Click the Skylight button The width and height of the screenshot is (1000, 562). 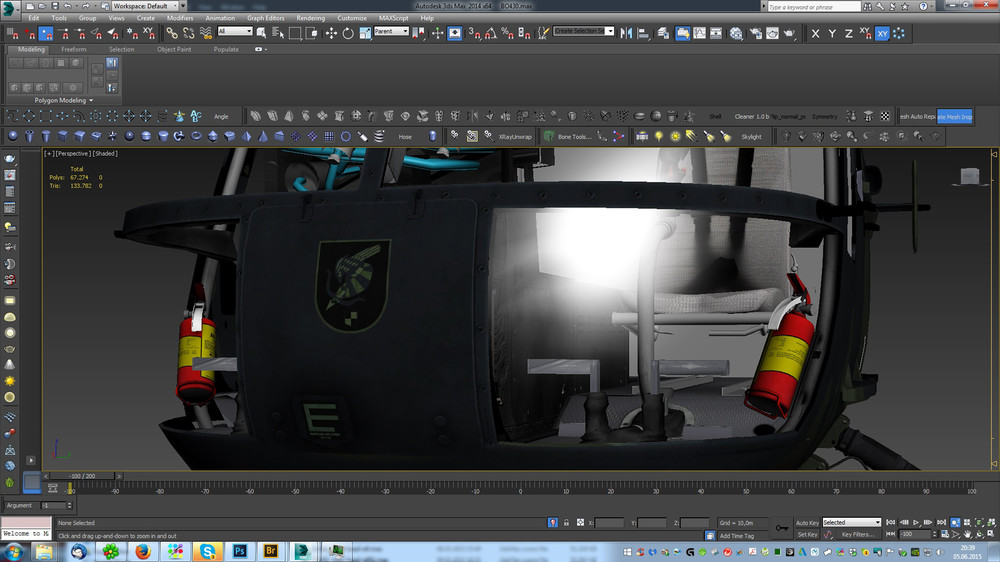751,136
